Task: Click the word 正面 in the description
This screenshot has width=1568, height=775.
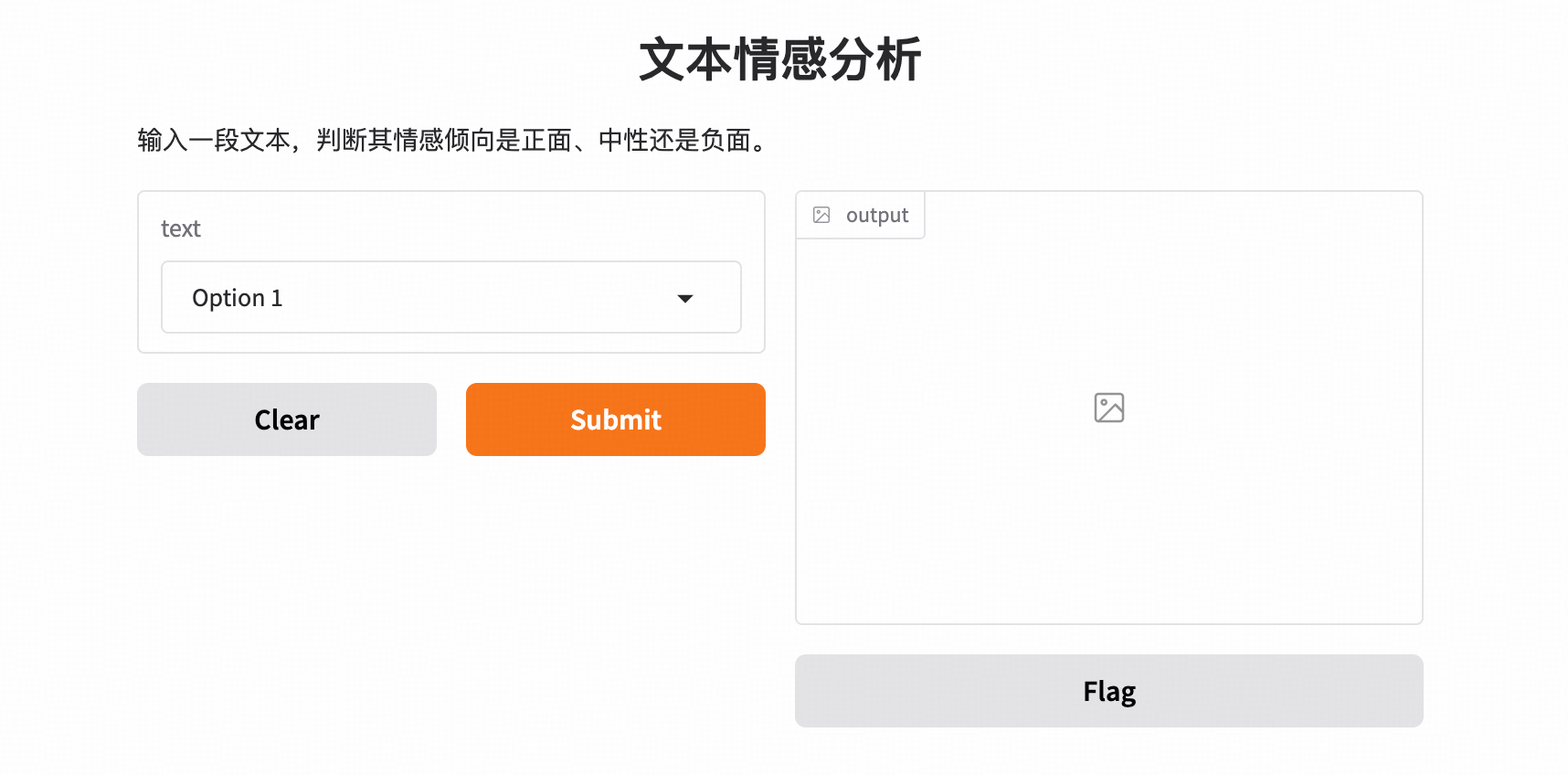Action: click(546, 140)
